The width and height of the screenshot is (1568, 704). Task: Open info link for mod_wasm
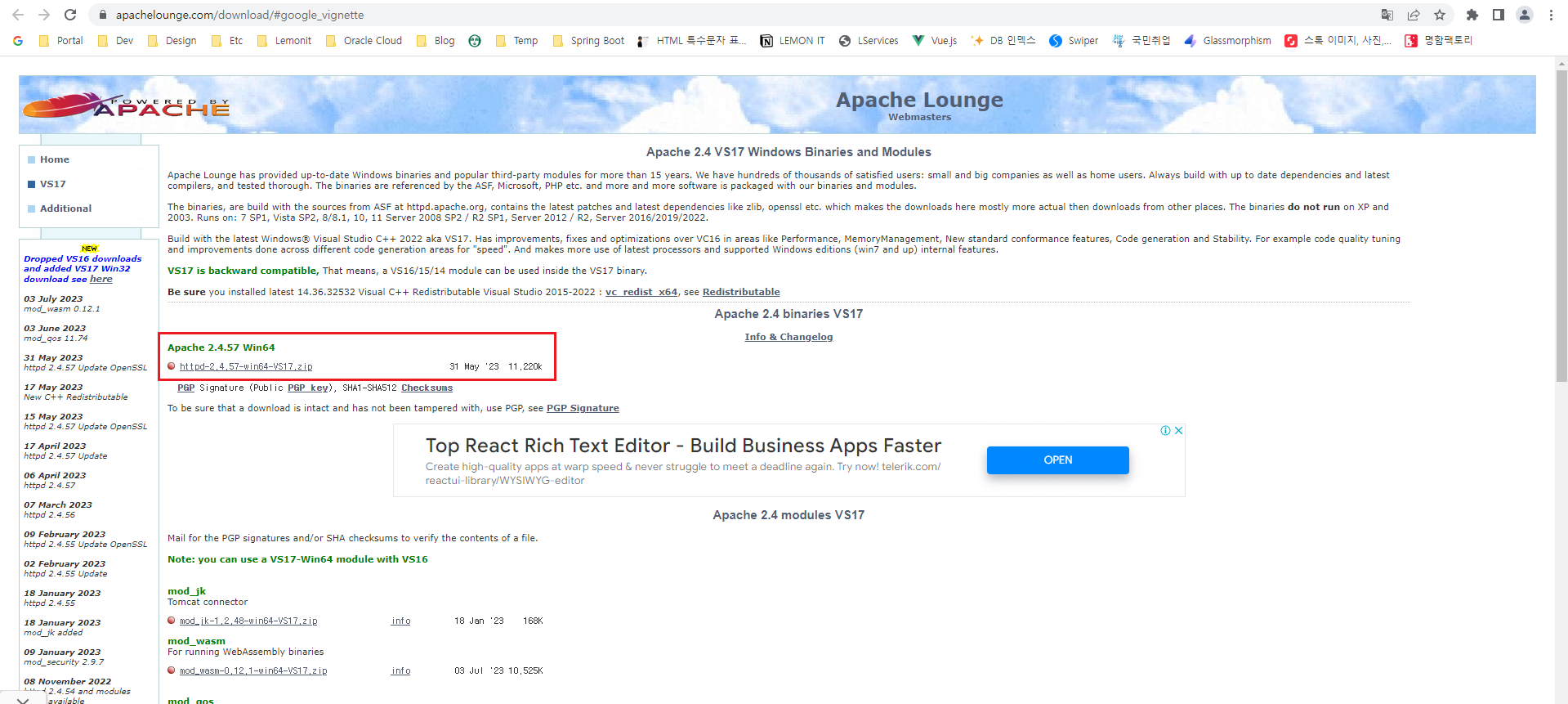[x=400, y=670]
